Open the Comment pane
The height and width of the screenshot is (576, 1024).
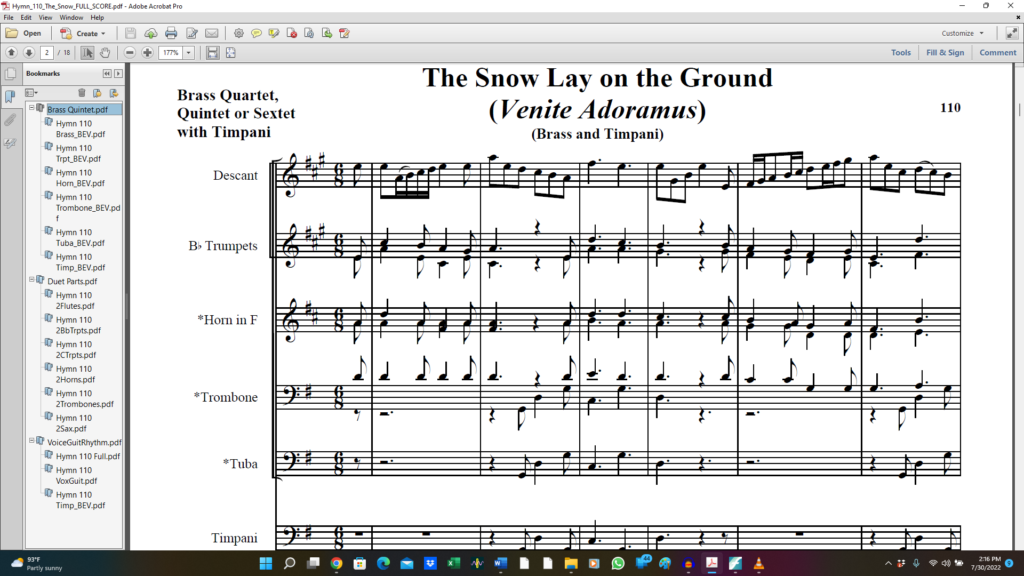tap(997, 53)
